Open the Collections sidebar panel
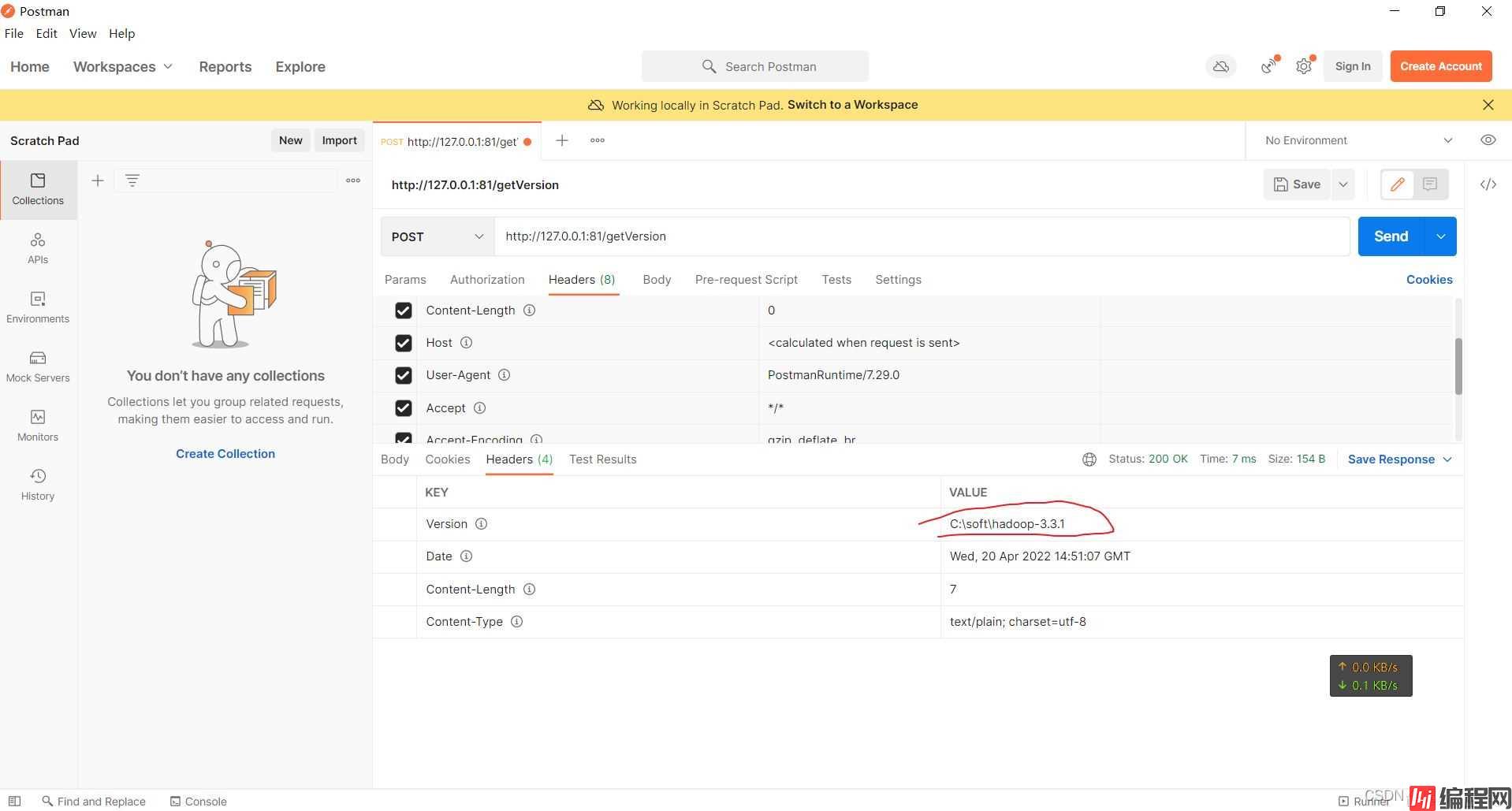The image size is (1512, 811). click(38, 189)
